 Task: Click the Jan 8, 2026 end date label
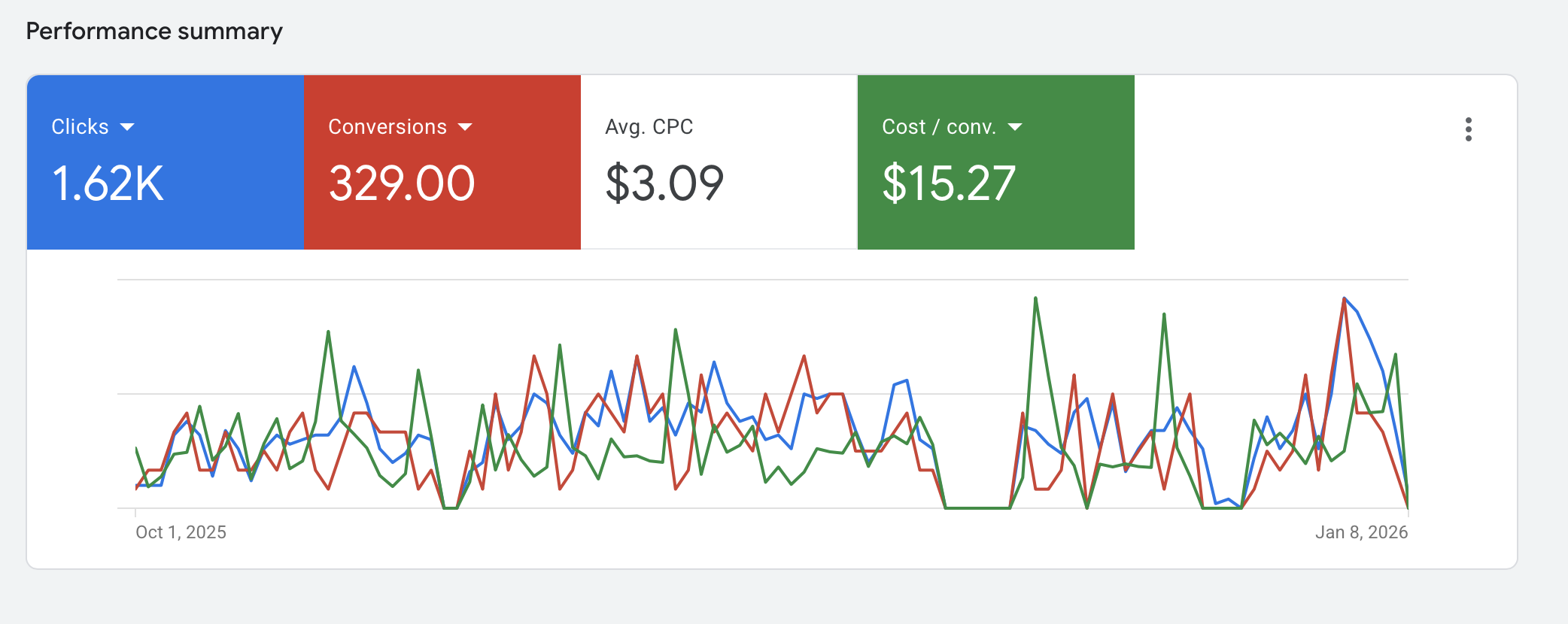[x=1361, y=532]
